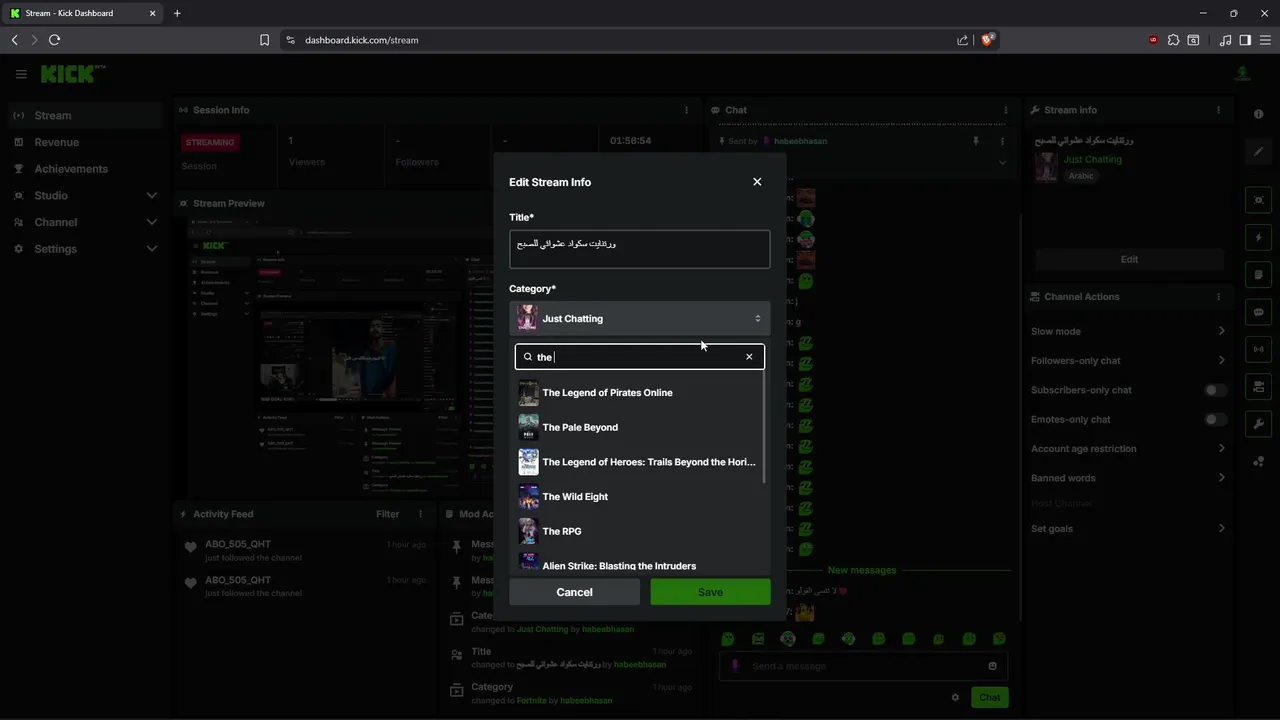Toggle Emotes-only chat switch

[x=1215, y=419]
